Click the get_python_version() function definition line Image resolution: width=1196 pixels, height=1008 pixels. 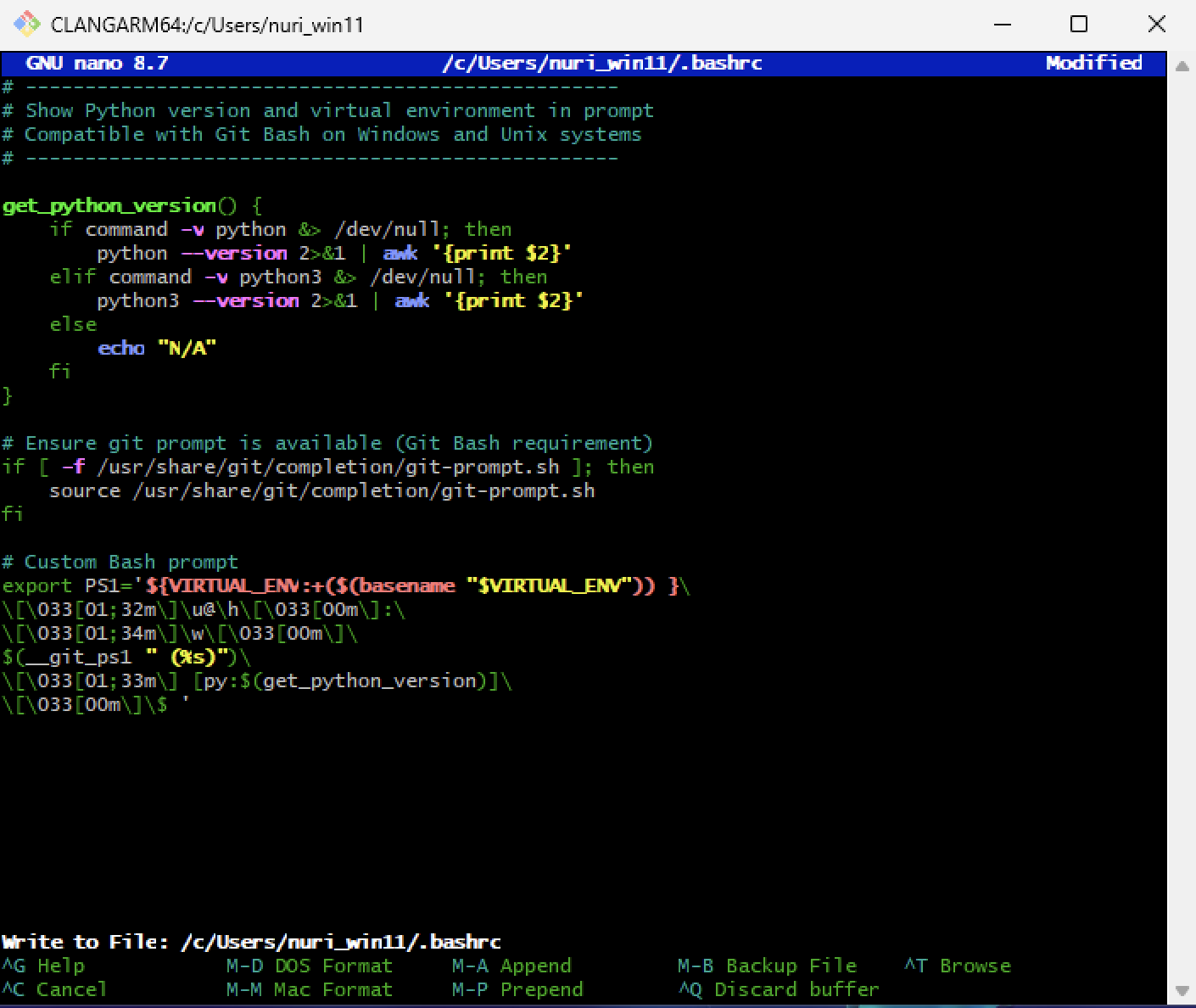tap(132, 205)
